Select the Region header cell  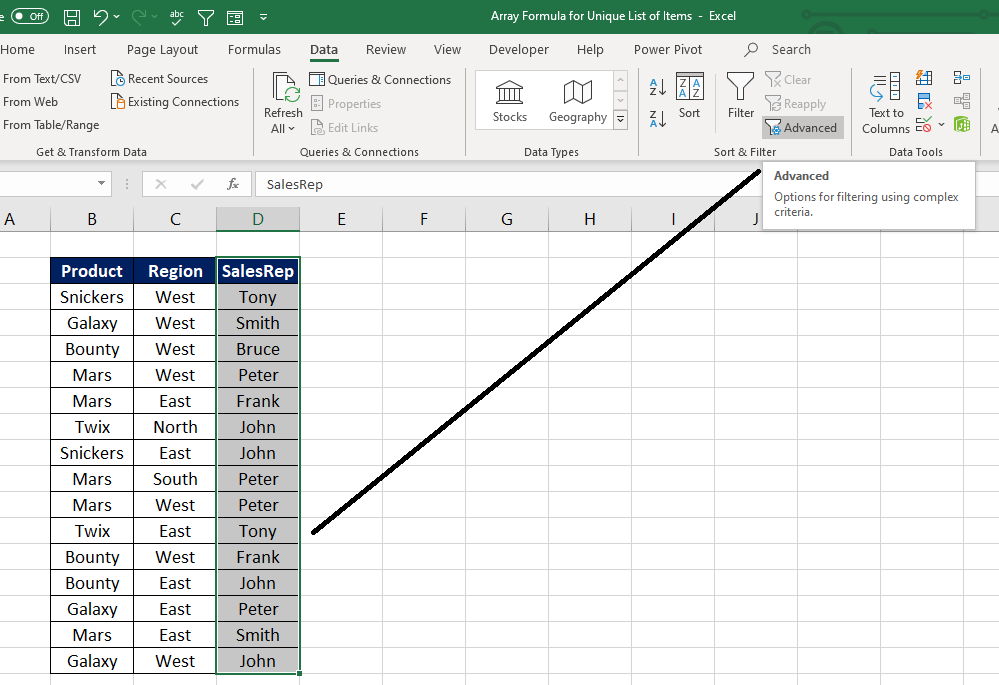(175, 271)
